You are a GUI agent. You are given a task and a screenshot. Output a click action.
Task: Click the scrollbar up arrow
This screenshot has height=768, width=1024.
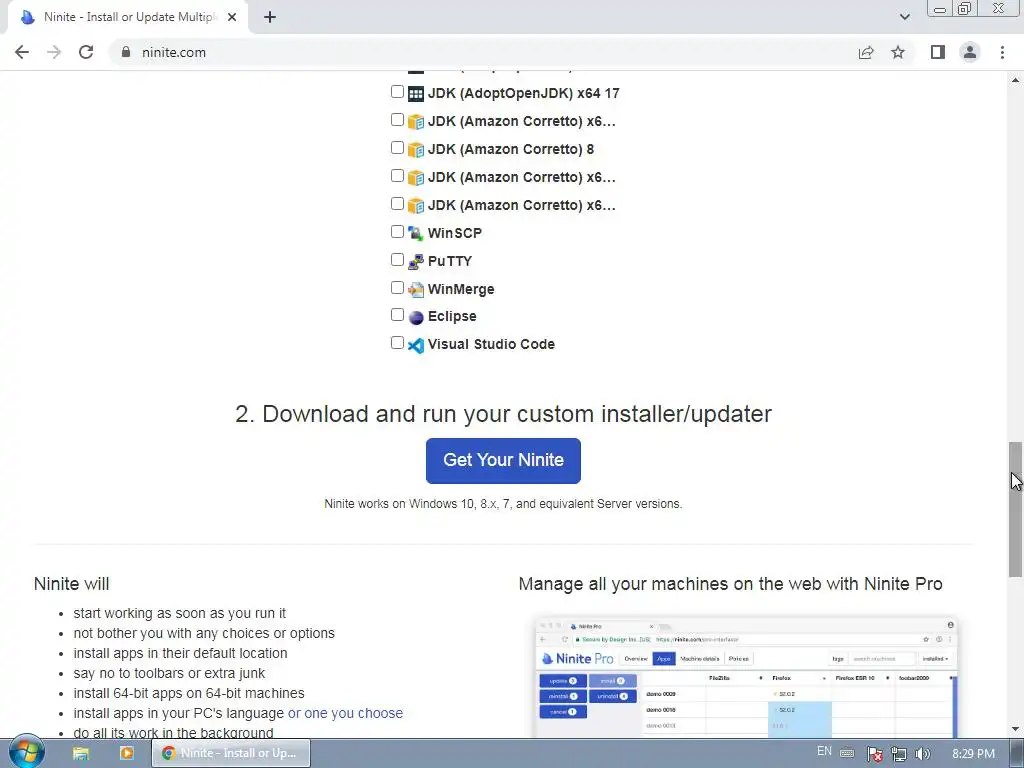[x=1015, y=80]
